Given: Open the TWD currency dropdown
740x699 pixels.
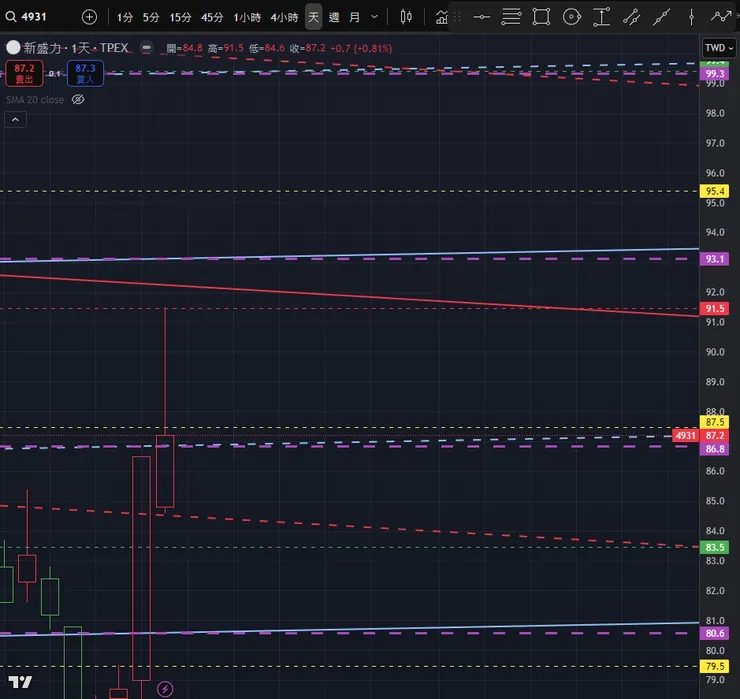Looking at the screenshot, I should pyautogui.click(x=719, y=48).
